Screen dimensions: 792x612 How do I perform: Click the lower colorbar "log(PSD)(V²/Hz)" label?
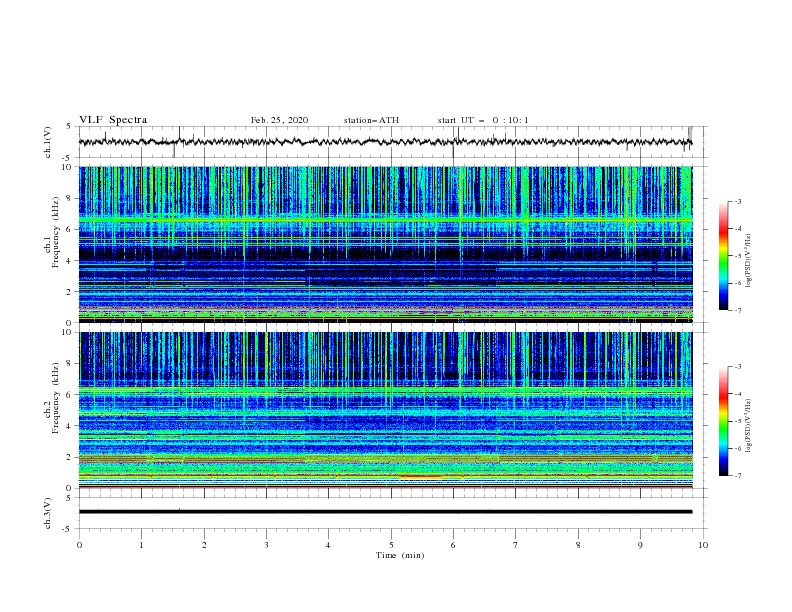tap(748, 426)
